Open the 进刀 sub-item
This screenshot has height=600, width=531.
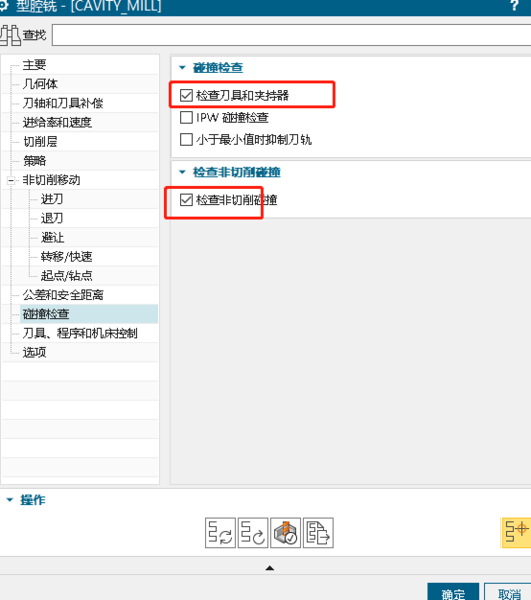pyautogui.click(x=52, y=199)
